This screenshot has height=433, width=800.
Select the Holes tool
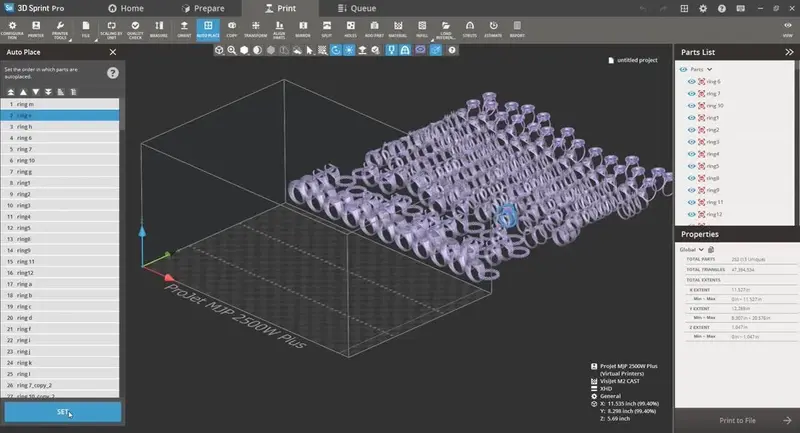351,30
